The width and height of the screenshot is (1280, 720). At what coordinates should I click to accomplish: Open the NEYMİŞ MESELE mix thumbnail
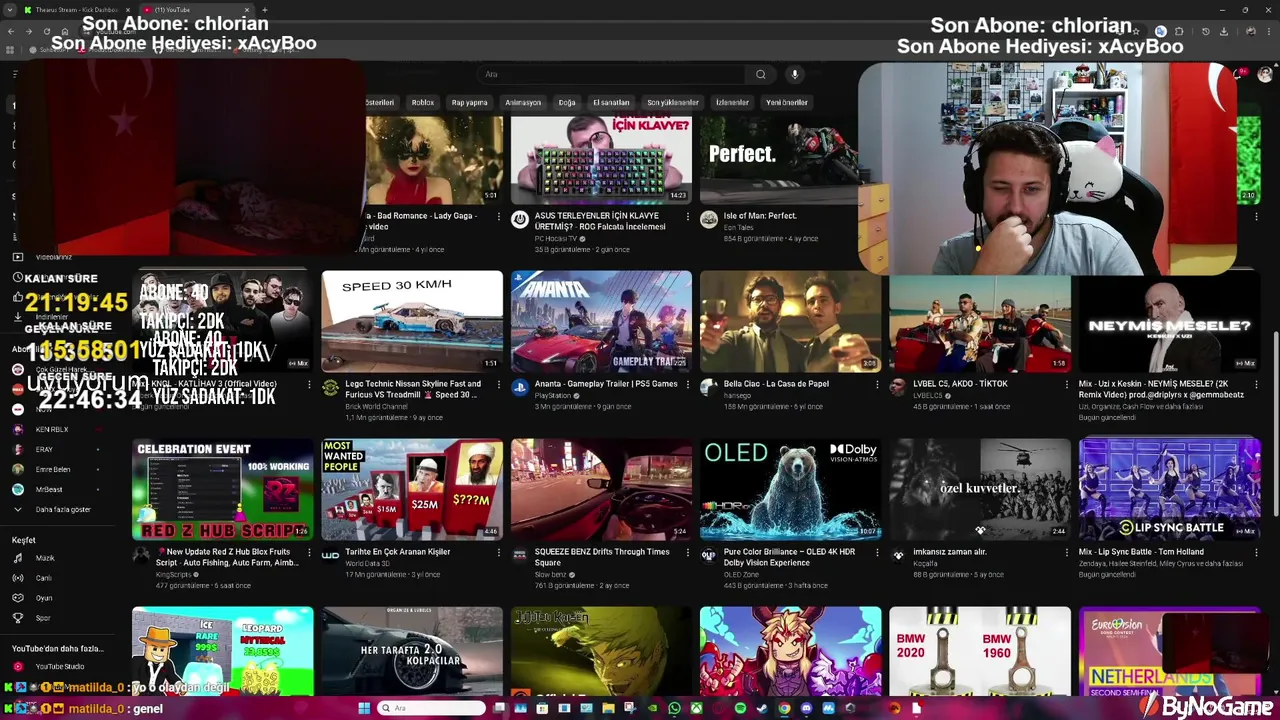pos(1169,321)
